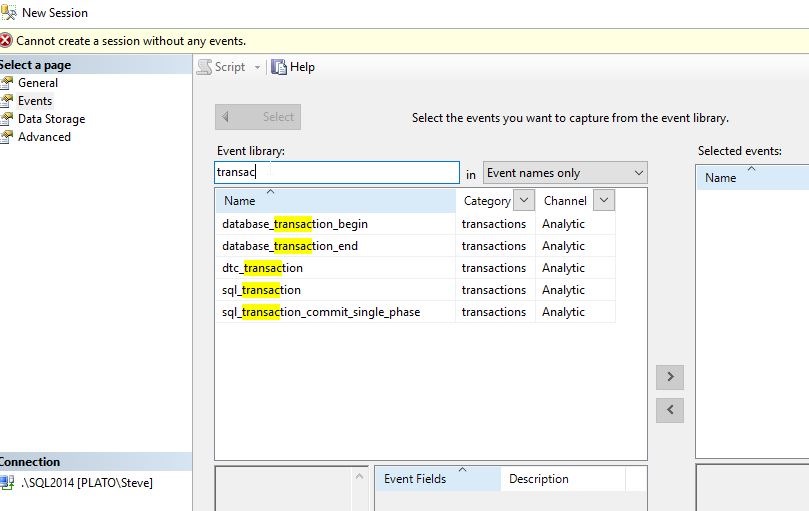Open the General page
The width and height of the screenshot is (809, 511).
point(38,83)
